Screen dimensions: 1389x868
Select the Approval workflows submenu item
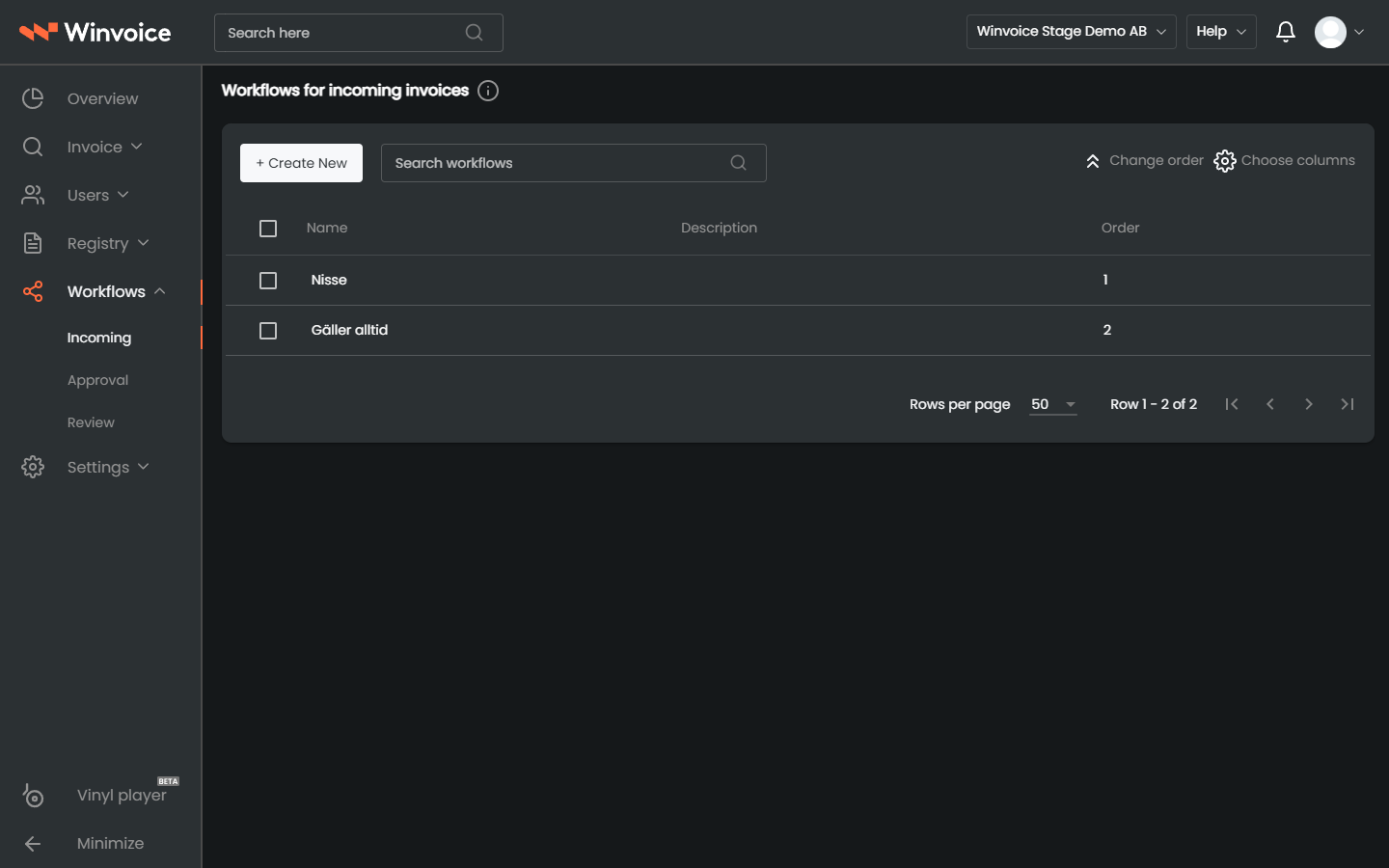[97, 380]
